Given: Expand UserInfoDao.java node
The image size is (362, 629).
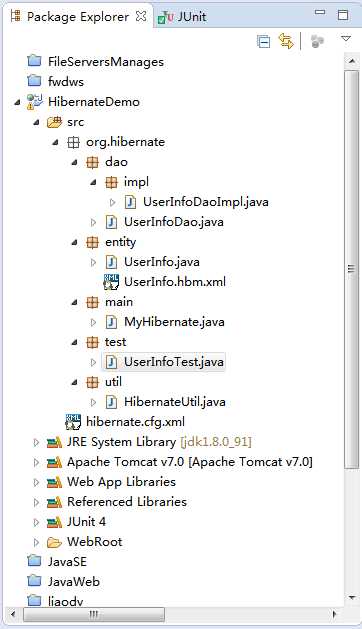Looking at the screenshot, I should [94, 222].
